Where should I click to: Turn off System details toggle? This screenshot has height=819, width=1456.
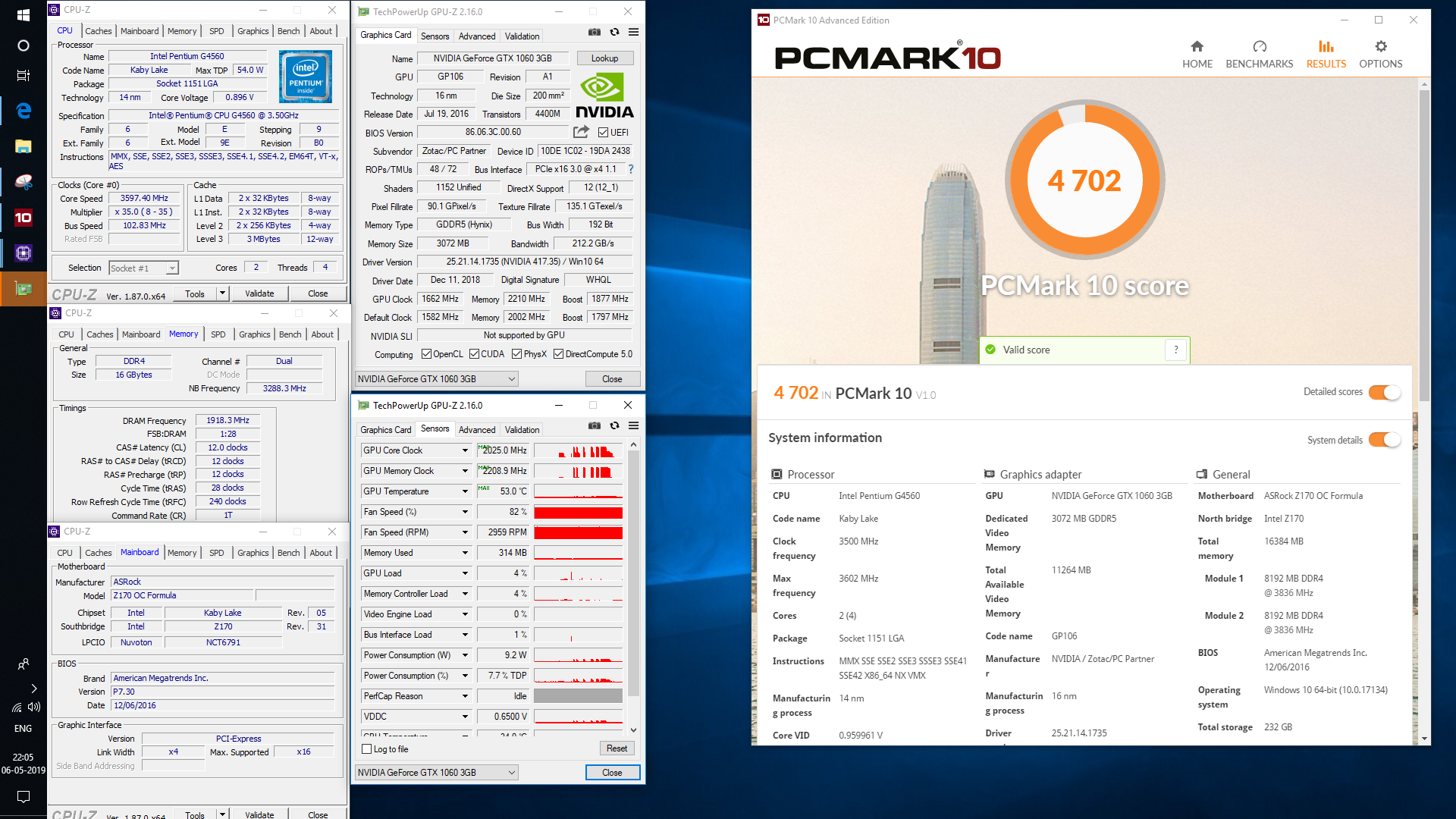point(1385,440)
